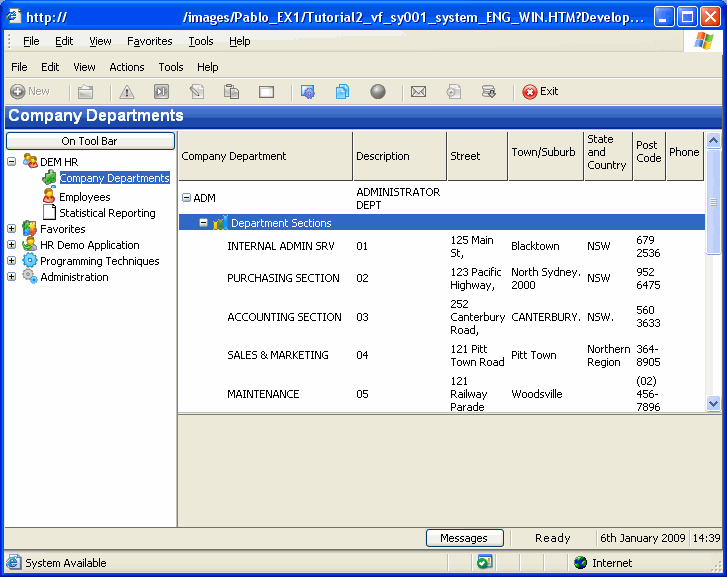Click the New toolbar button
727x577 pixels.
point(30,91)
